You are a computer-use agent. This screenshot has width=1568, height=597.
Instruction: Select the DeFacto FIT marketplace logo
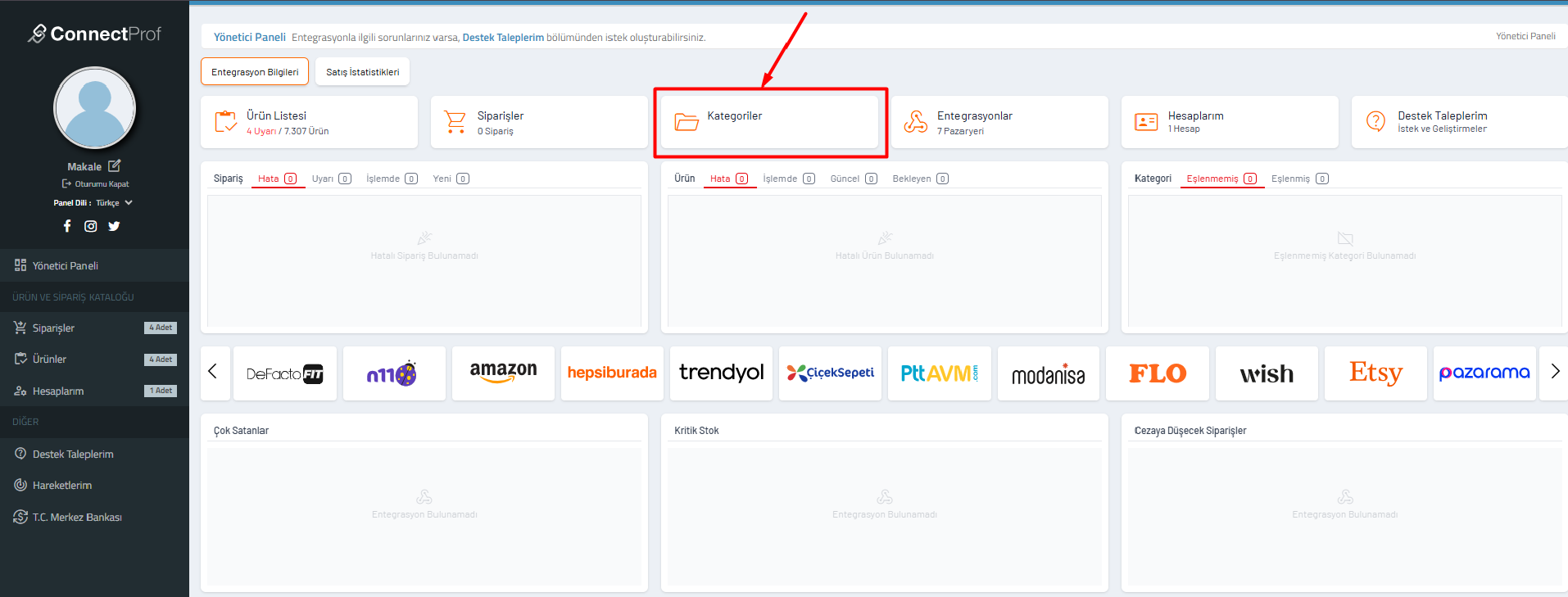[x=285, y=373]
